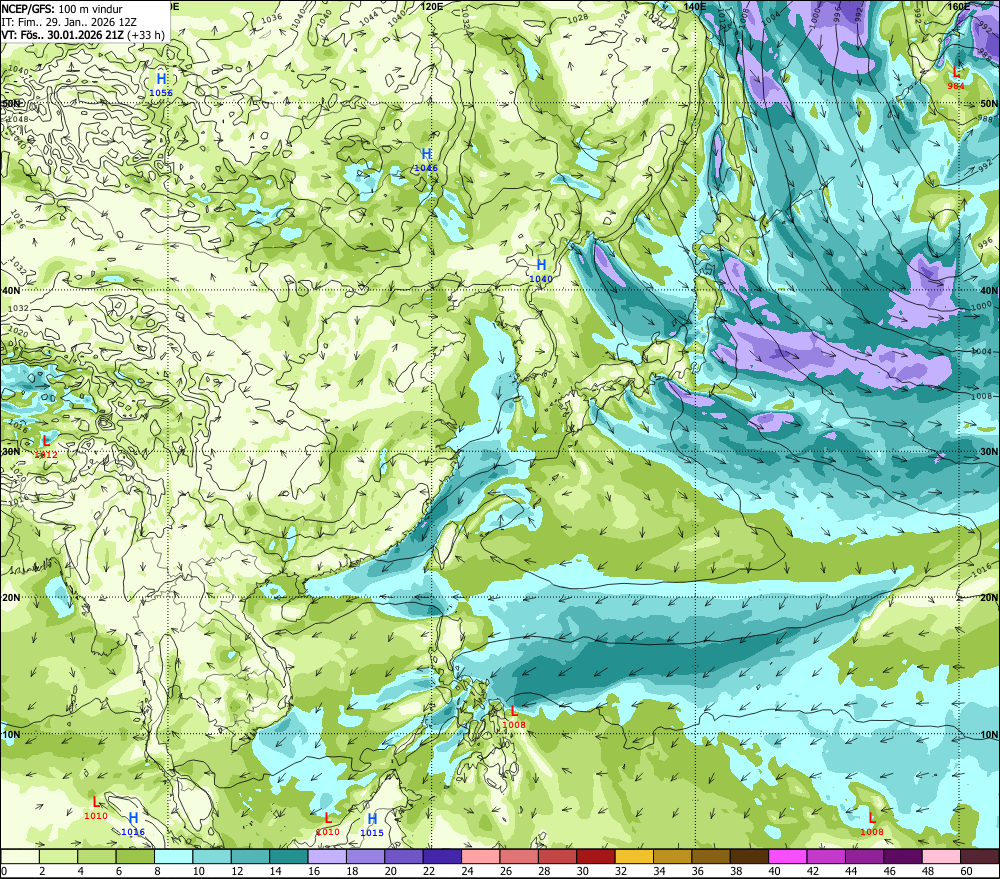Select the bright magenta 40–42 legend swatch
Viewport: 1000px width, 879px height.
click(788, 856)
